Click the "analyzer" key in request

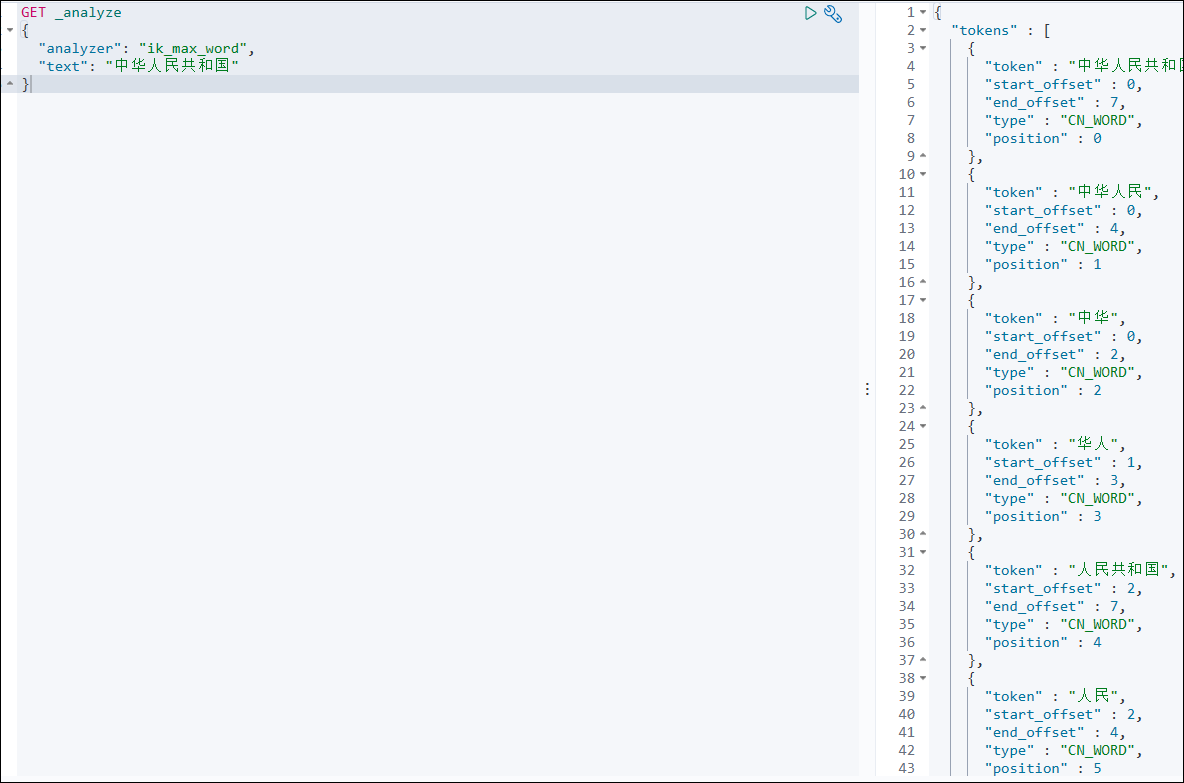pos(80,48)
